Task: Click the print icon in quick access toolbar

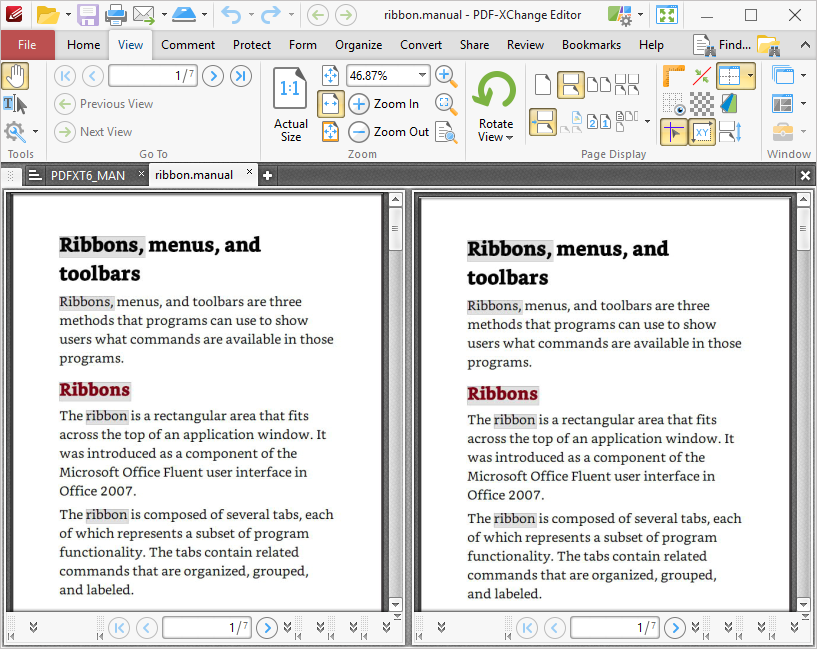Action: (x=116, y=15)
